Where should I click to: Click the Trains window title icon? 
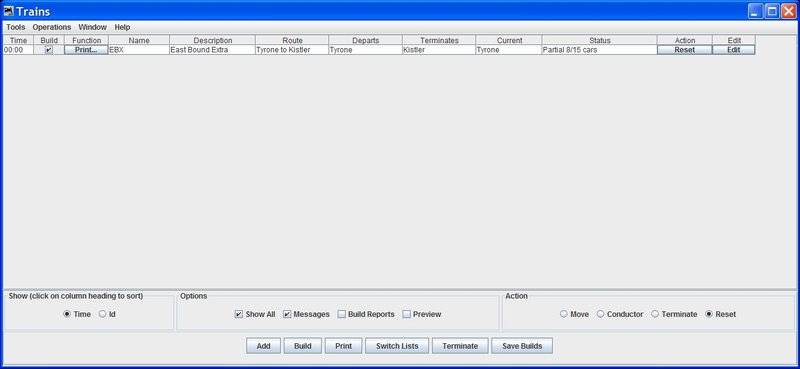pos(8,11)
